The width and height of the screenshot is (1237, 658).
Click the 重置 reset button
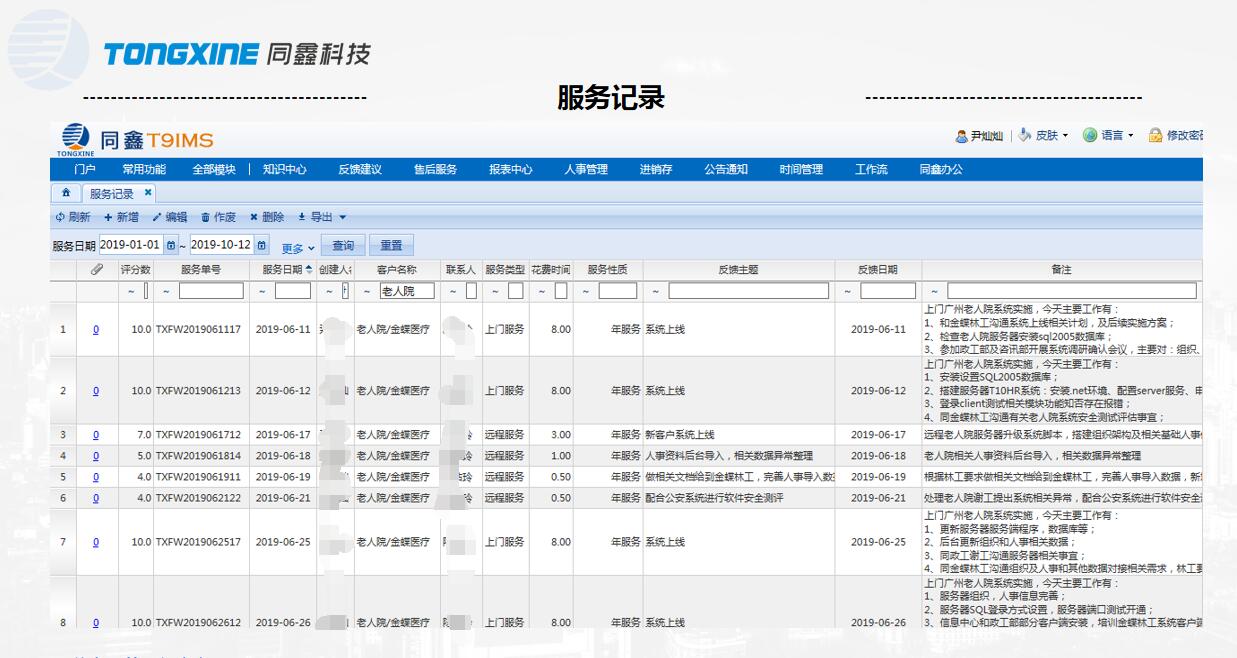(x=391, y=245)
